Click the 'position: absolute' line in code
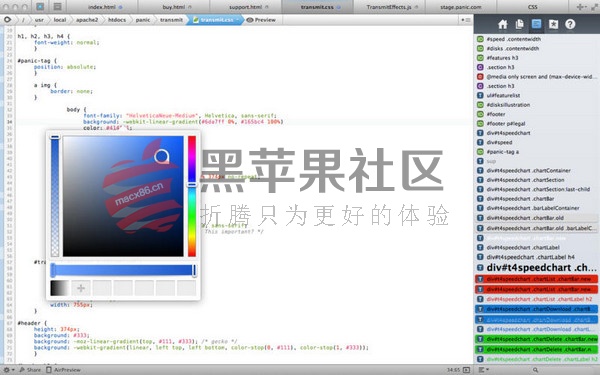The height and width of the screenshot is (375, 600). tap(65, 67)
